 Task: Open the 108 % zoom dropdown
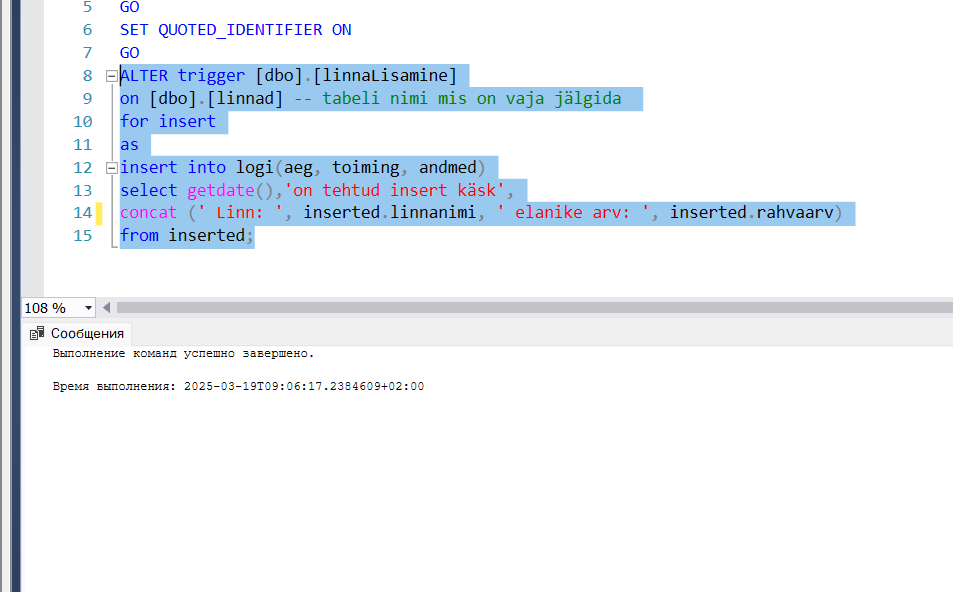pos(88,308)
